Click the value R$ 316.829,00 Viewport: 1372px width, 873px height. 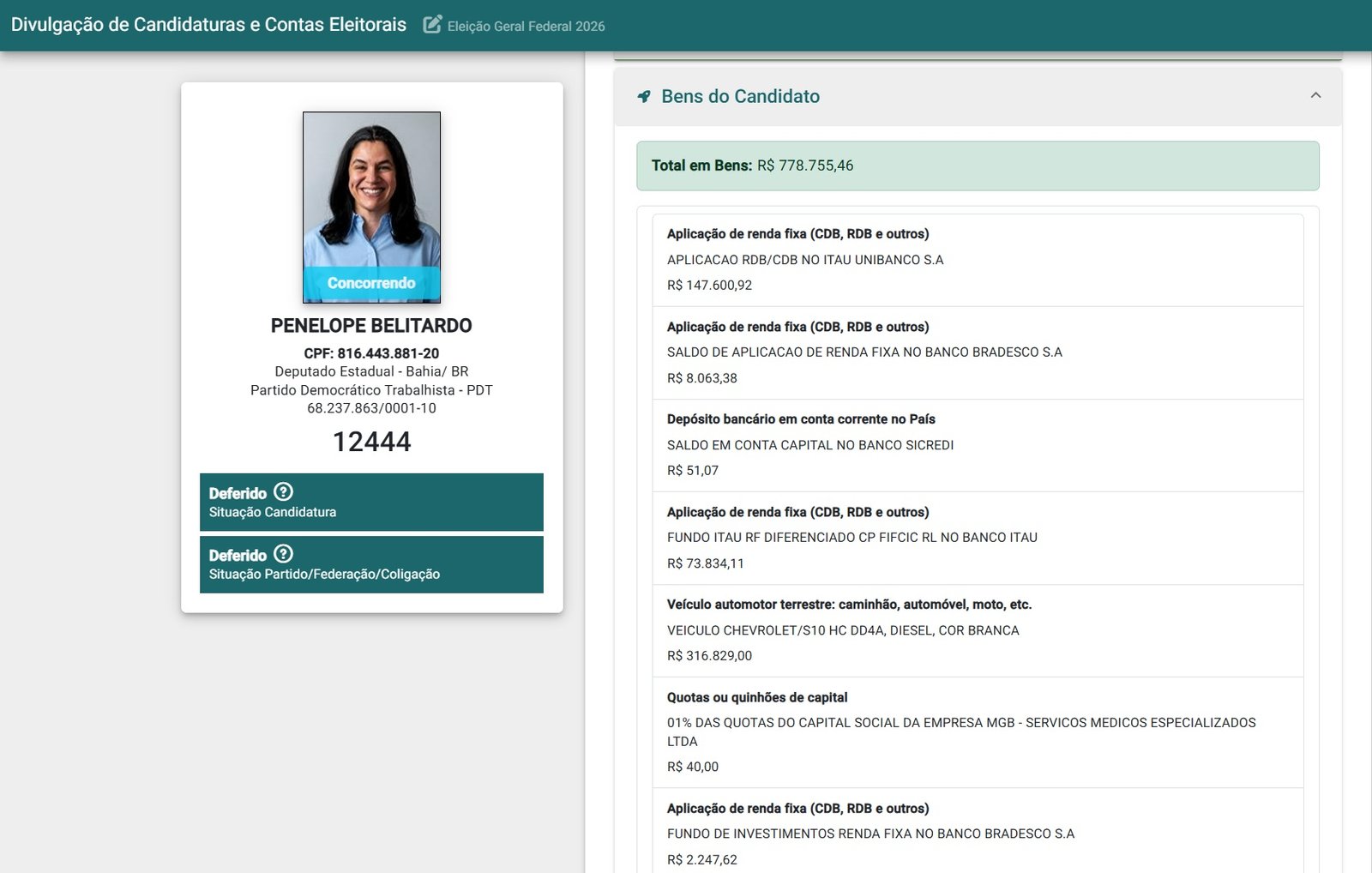(x=709, y=656)
